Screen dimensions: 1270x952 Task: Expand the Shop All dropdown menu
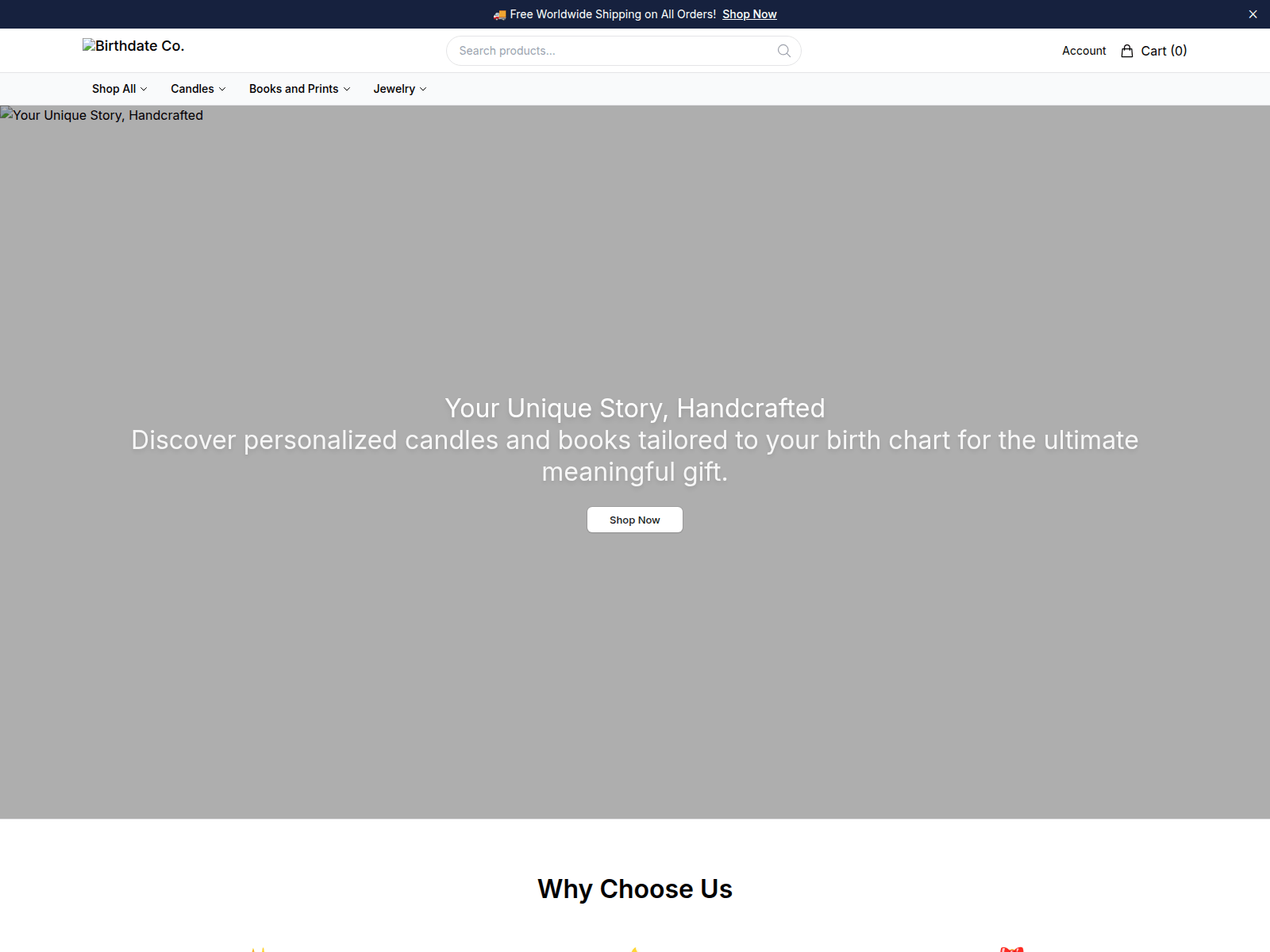click(120, 89)
